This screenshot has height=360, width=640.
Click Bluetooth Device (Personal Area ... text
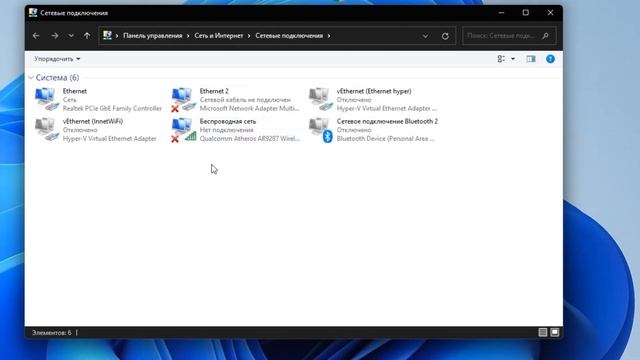(x=385, y=138)
